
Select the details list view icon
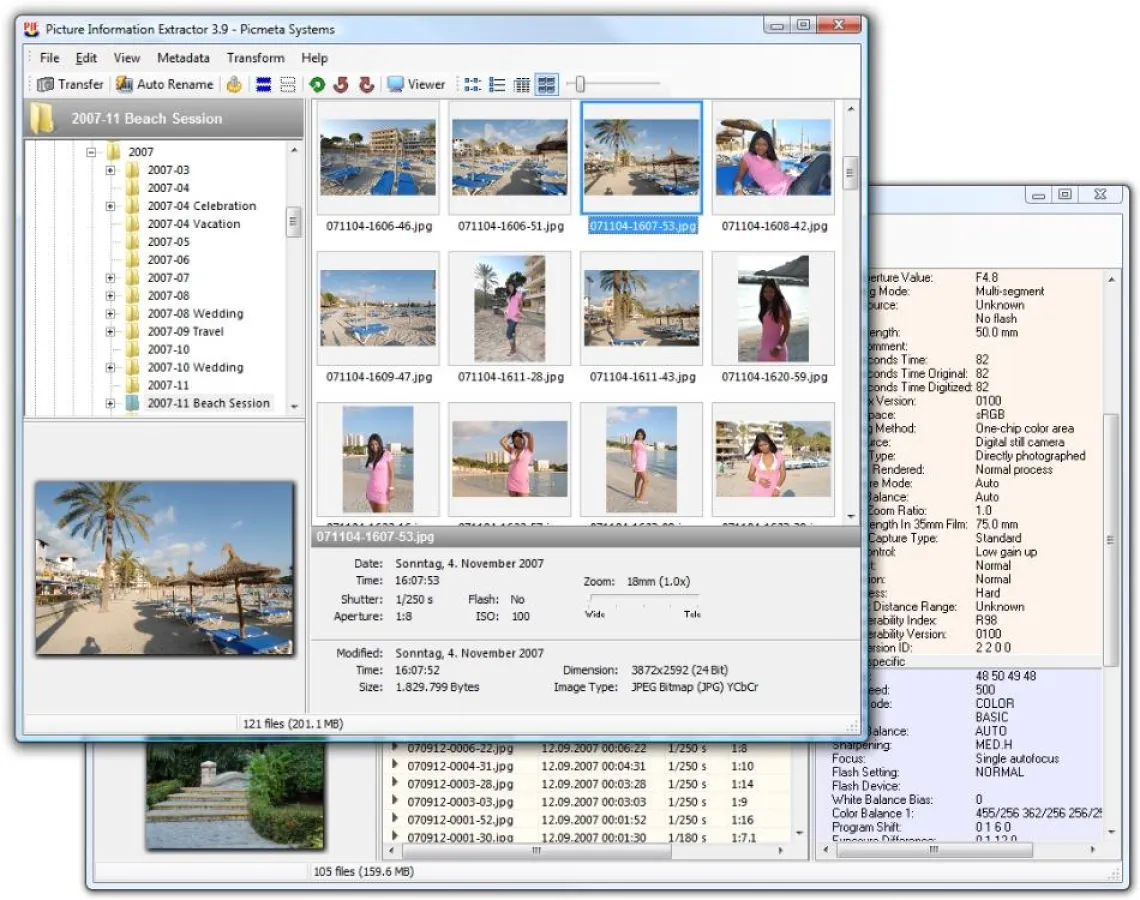tap(521, 84)
